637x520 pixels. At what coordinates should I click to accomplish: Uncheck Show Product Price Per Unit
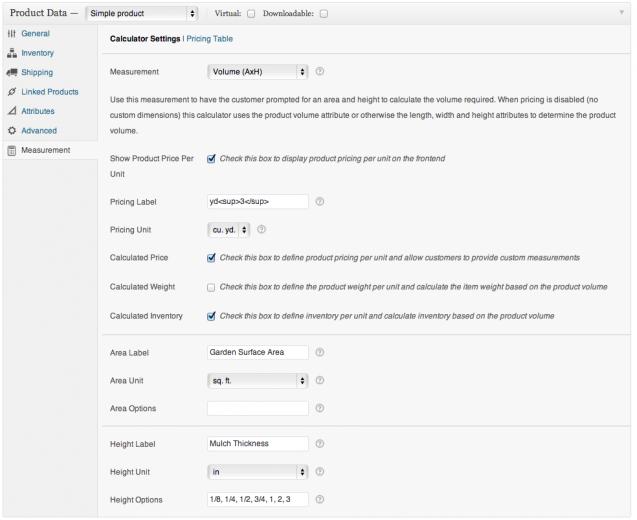coord(211,159)
